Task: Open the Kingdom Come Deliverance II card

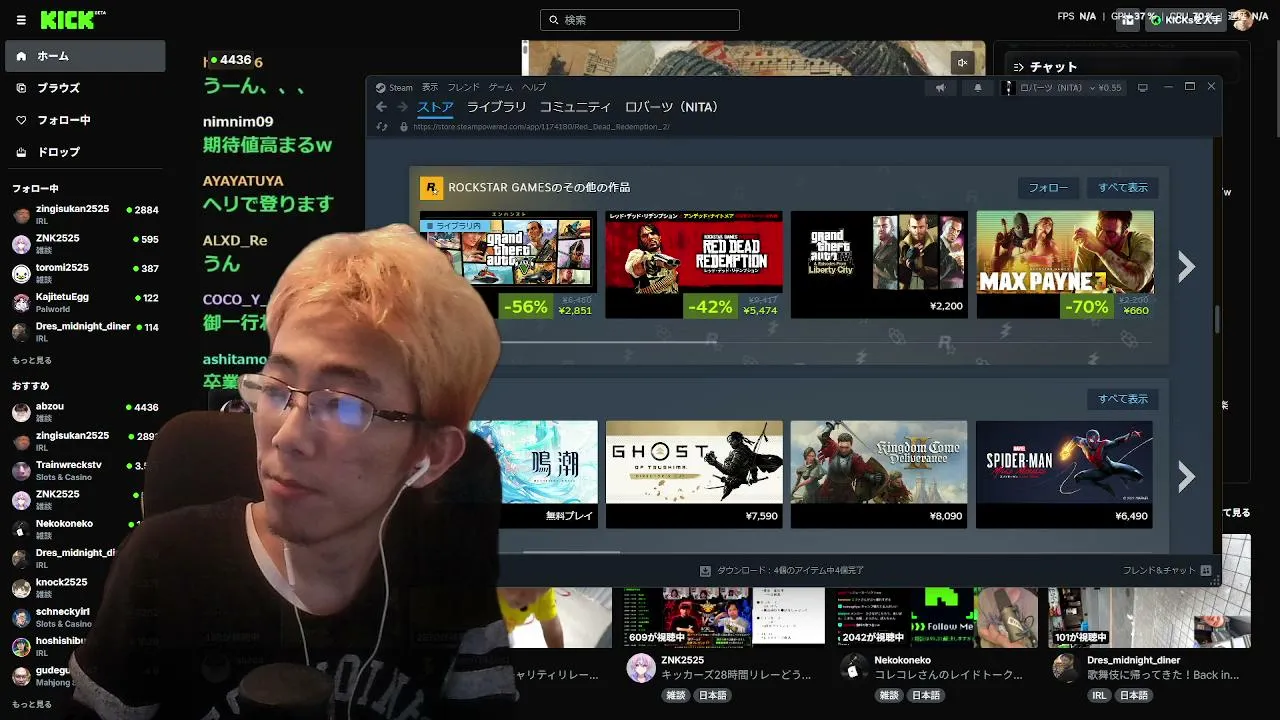Action: [879, 475]
